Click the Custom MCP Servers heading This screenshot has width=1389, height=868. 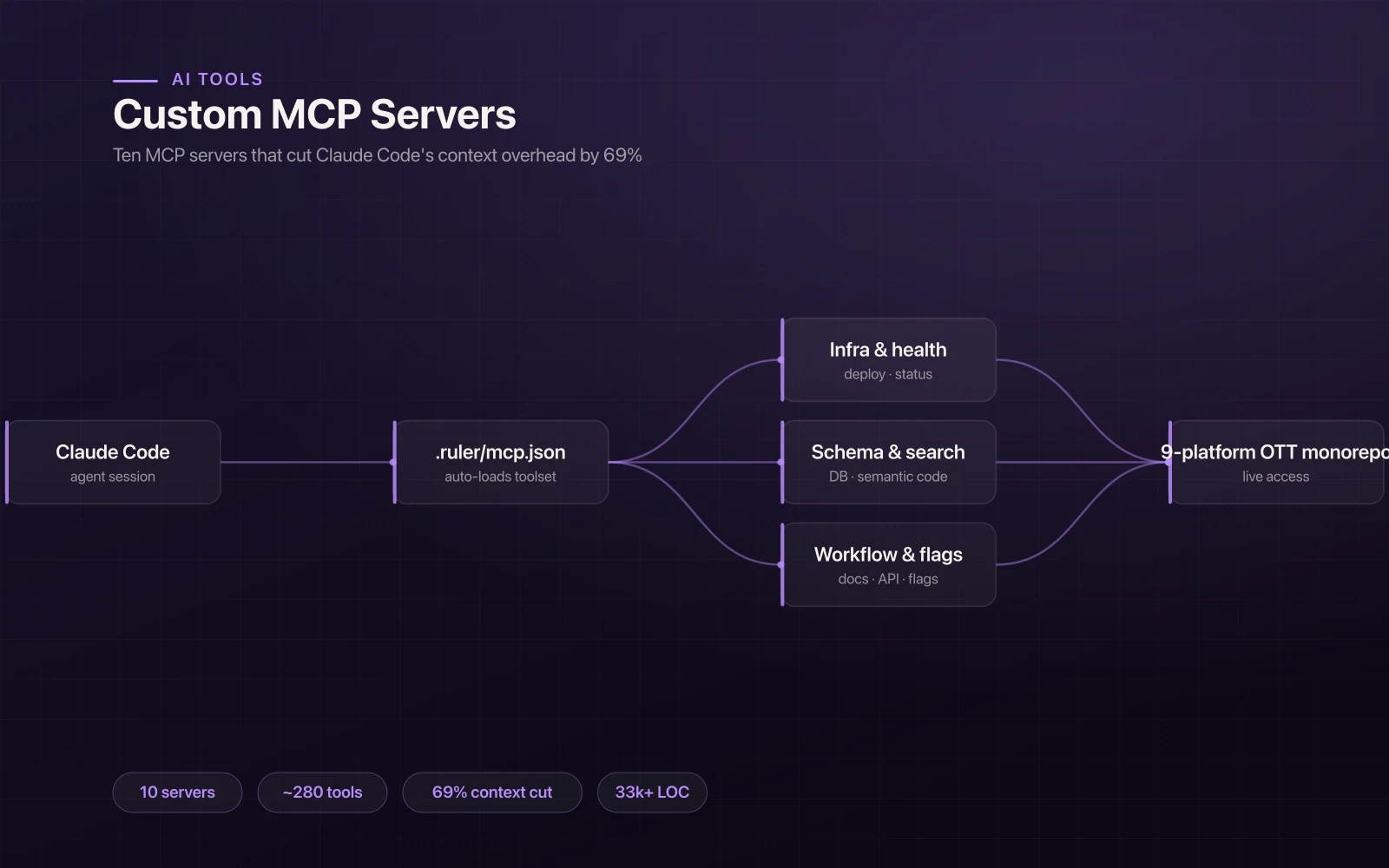point(314,115)
